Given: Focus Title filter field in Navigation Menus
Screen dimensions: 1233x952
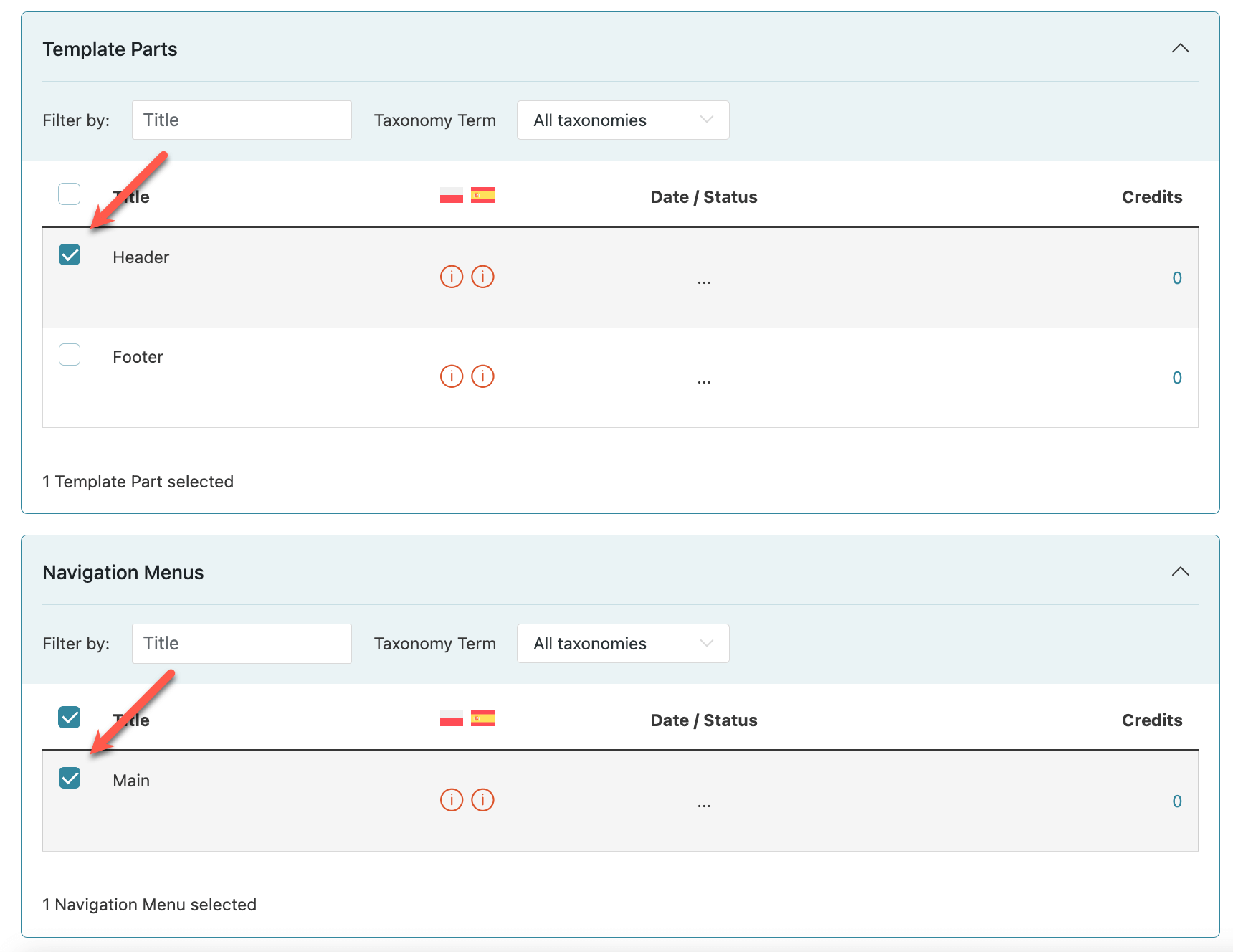Looking at the screenshot, I should pos(242,644).
